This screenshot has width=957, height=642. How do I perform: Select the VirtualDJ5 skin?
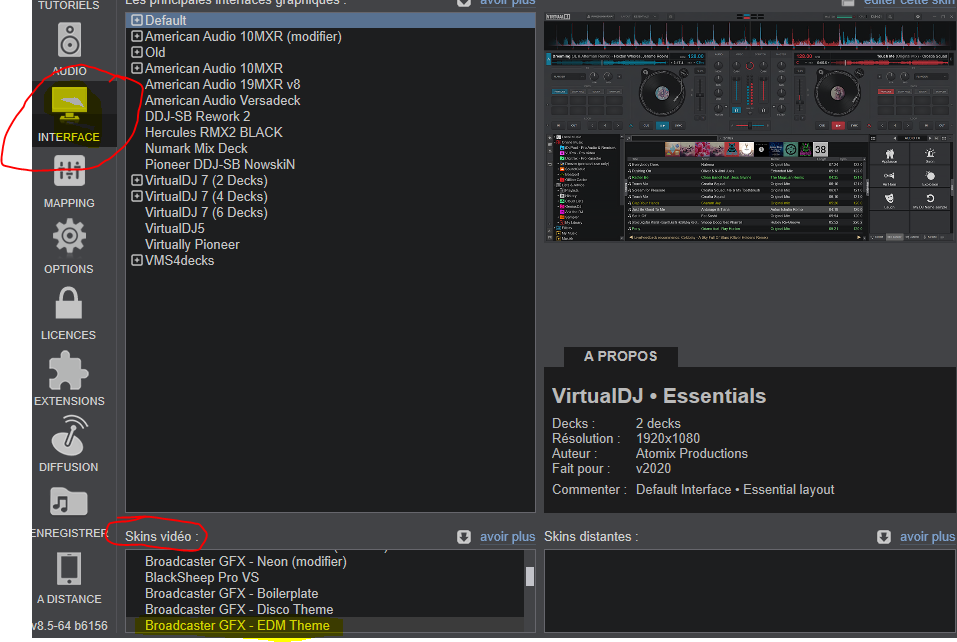pos(175,228)
